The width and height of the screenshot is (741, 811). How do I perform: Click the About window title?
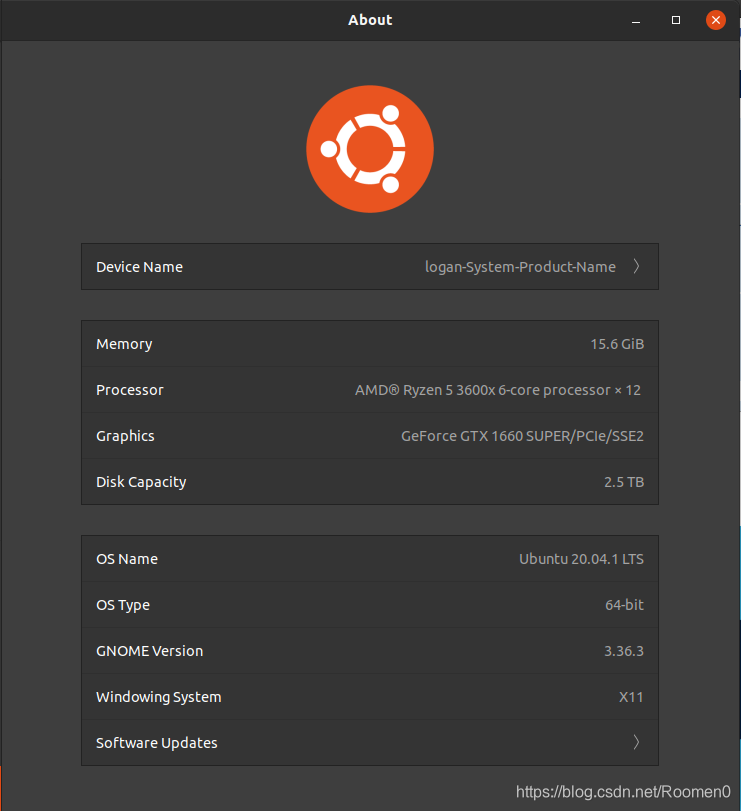(370, 20)
